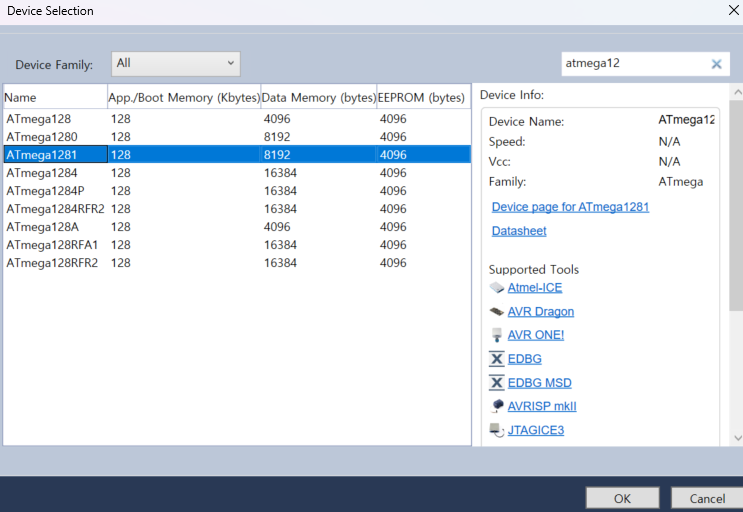Sort by EEPROM column header
743x512 pixels.
pyautogui.click(x=423, y=97)
